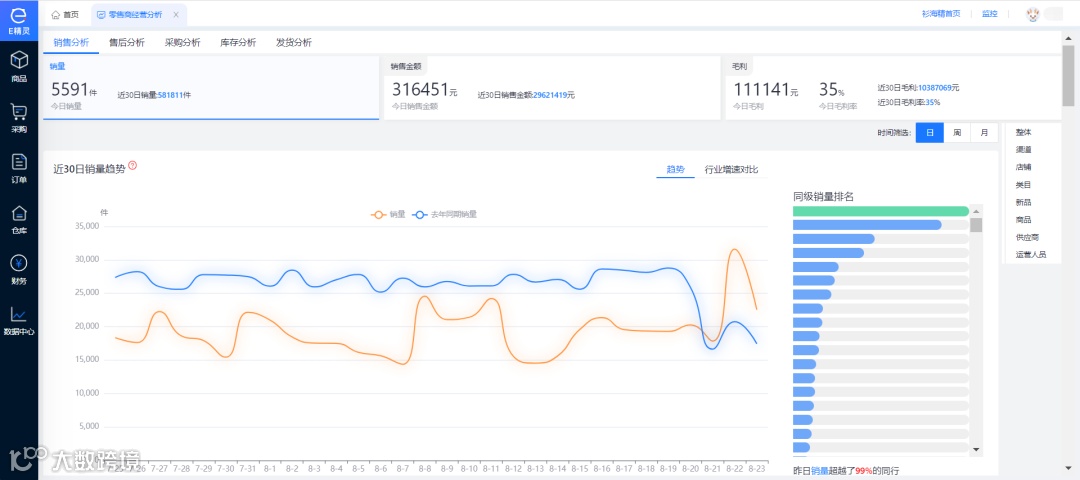Select the 月 time filter
This screenshot has height=480, width=1080.
click(984, 133)
